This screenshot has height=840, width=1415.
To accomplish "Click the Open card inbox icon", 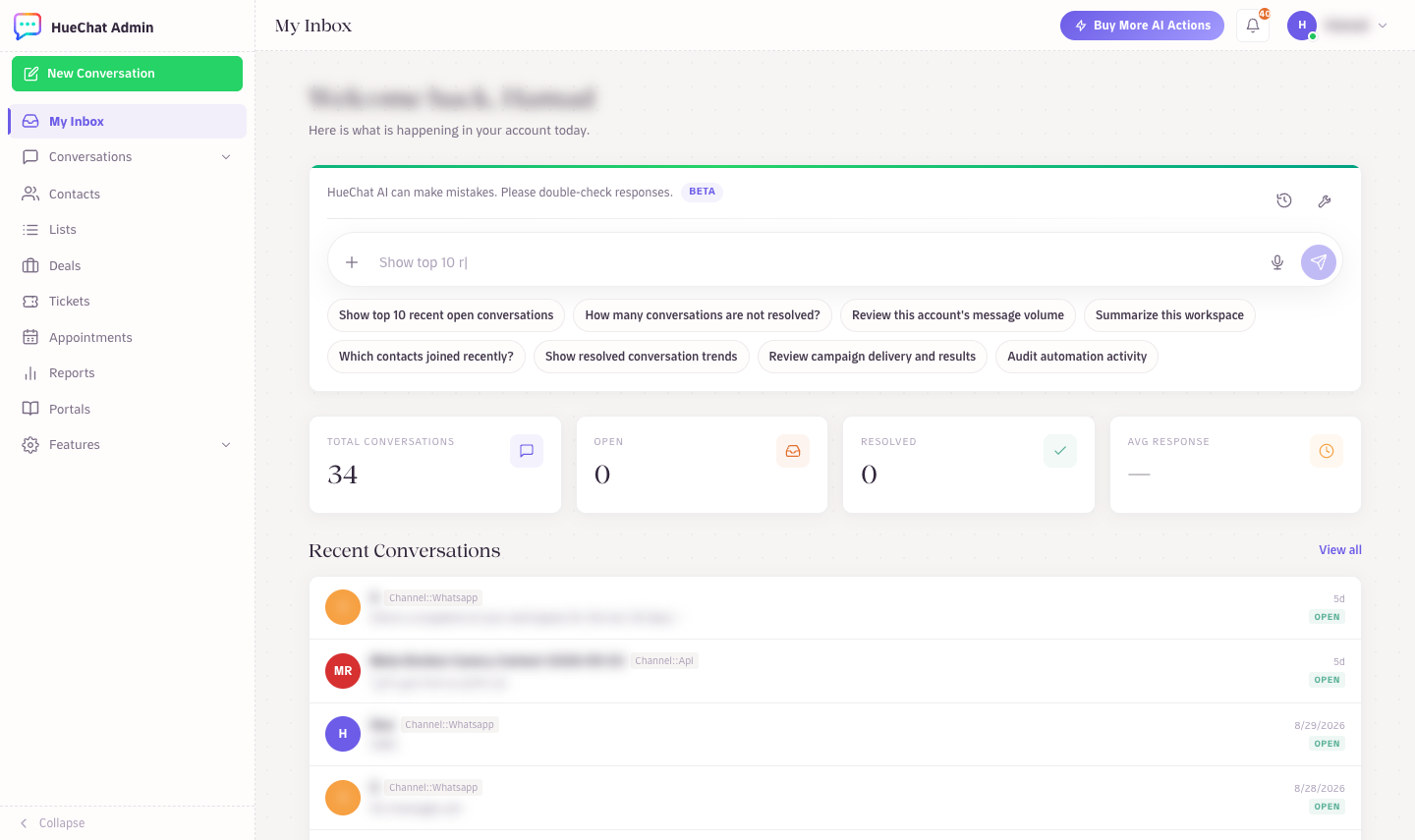I will 793,451.
